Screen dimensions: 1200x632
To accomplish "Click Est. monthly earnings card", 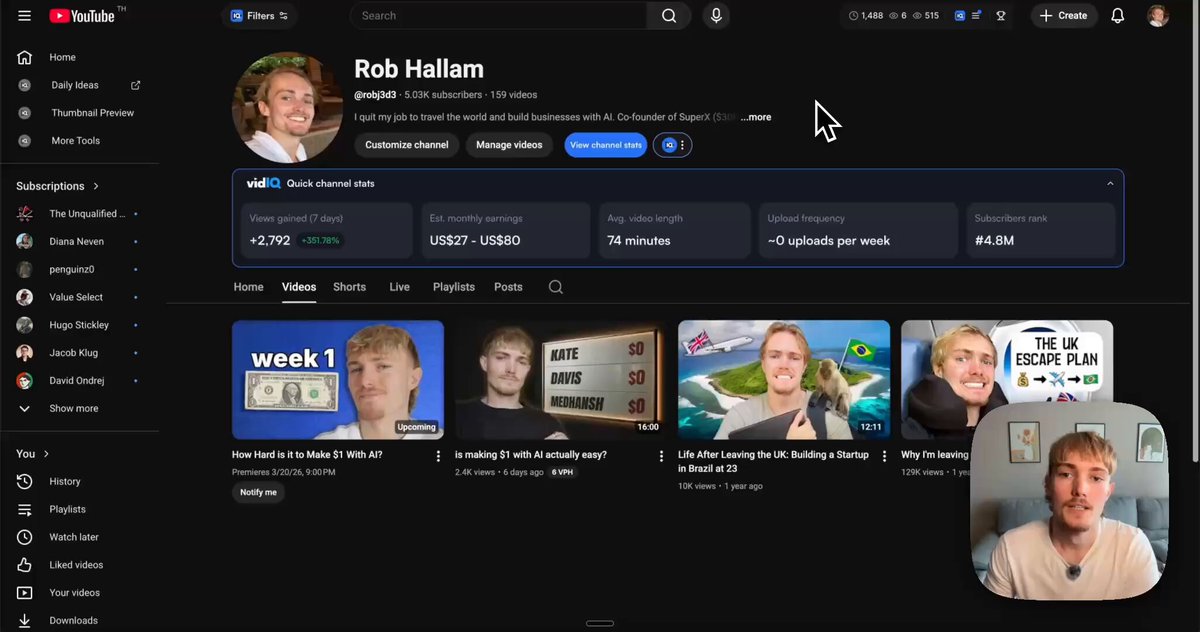I will click(x=507, y=230).
